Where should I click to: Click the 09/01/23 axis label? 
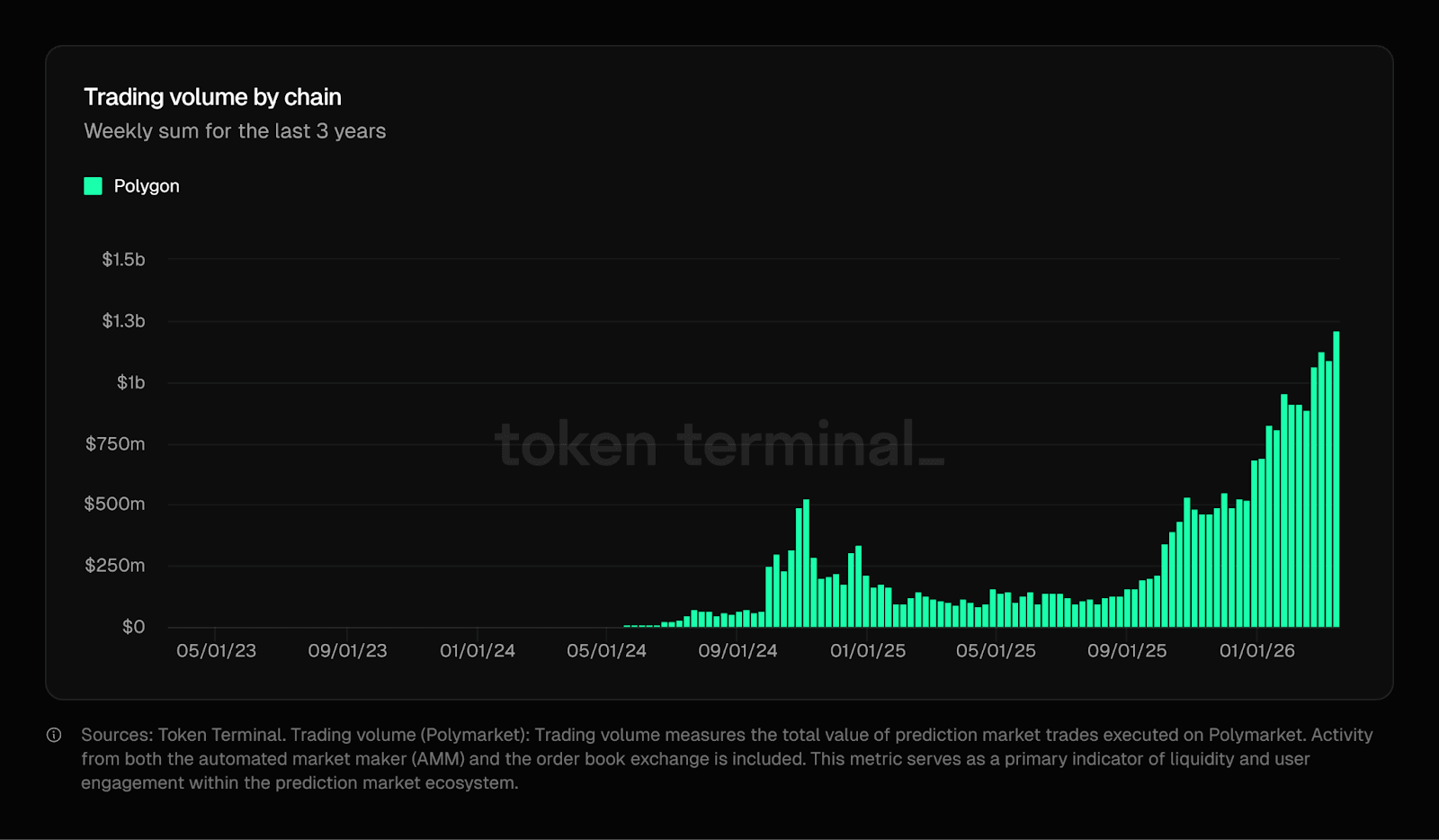click(347, 650)
